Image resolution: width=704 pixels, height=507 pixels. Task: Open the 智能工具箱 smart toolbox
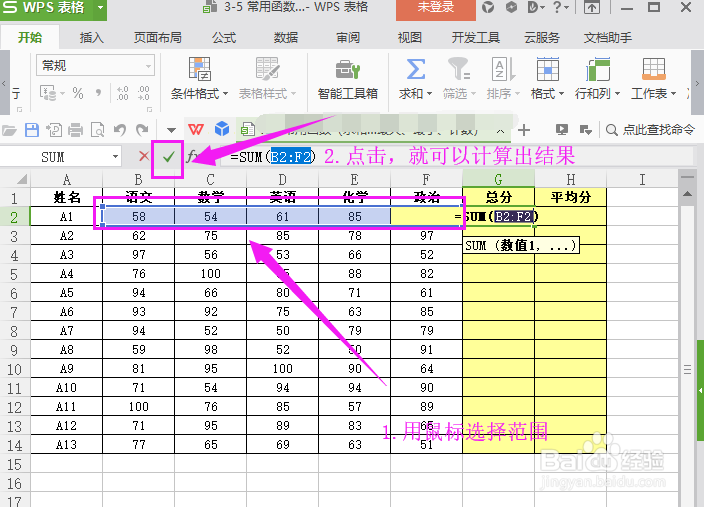(348, 79)
